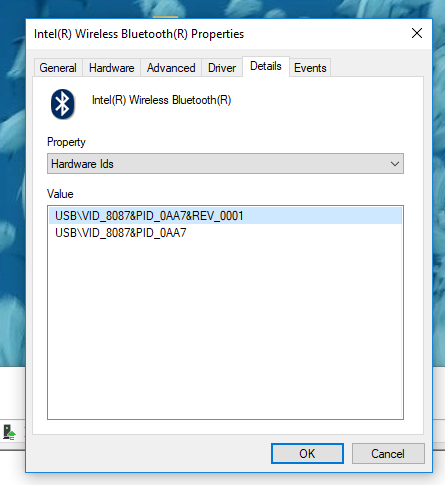Switch to the General tab
This screenshot has height=485, width=445.
tap(58, 68)
